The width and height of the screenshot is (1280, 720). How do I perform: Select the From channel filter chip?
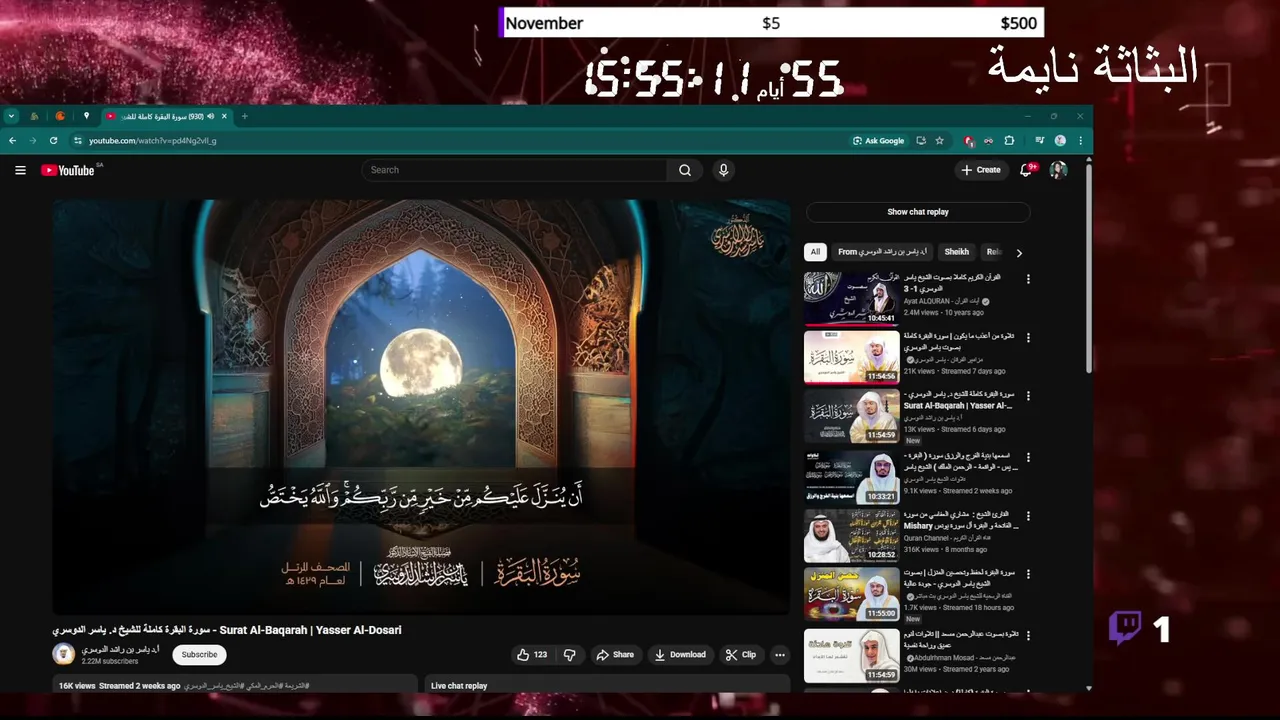tap(882, 252)
